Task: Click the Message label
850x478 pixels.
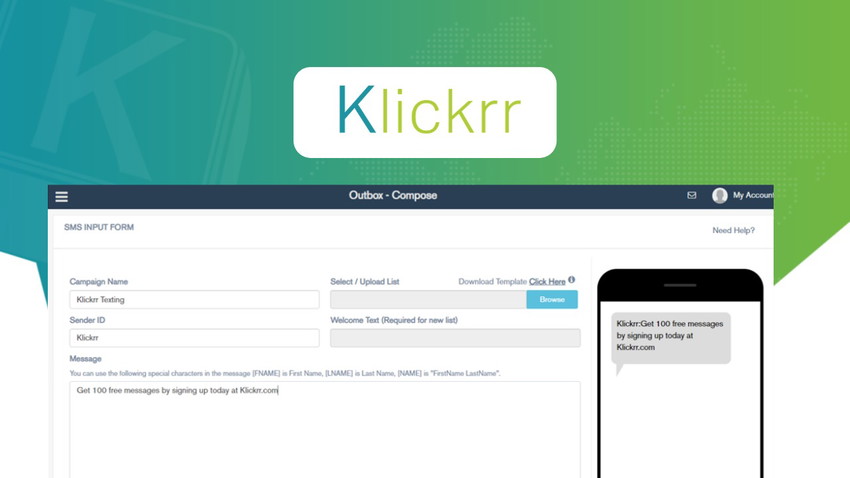Action: (x=86, y=359)
